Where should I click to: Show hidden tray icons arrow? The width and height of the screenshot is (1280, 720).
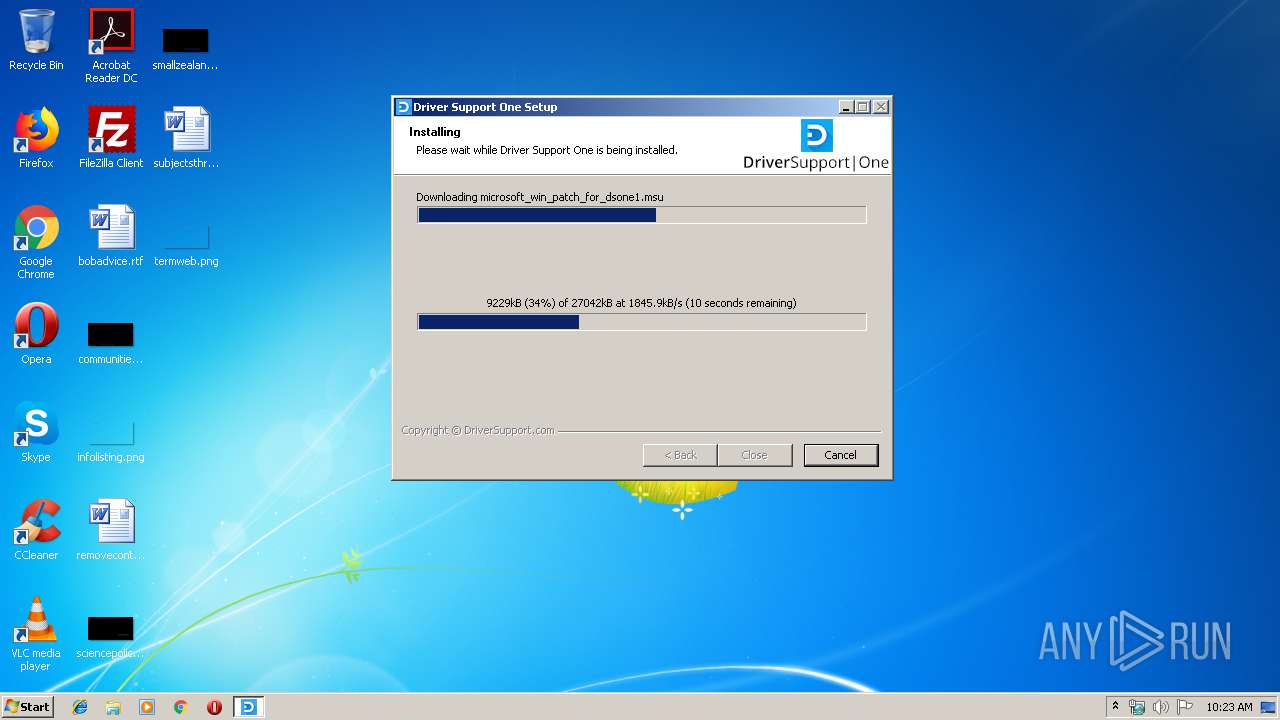click(1115, 707)
